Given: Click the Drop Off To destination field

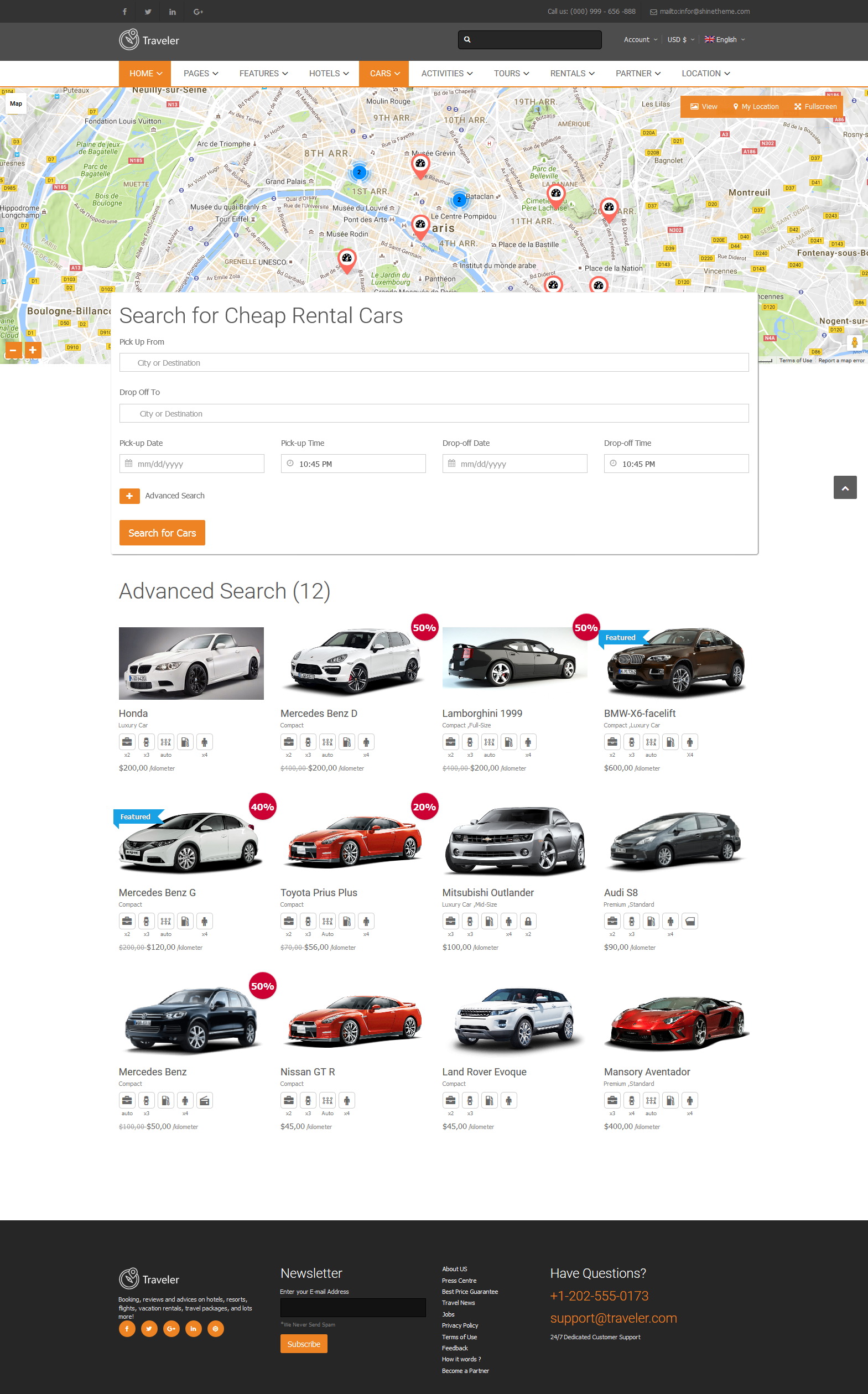Looking at the screenshot, I should (434, 413).
